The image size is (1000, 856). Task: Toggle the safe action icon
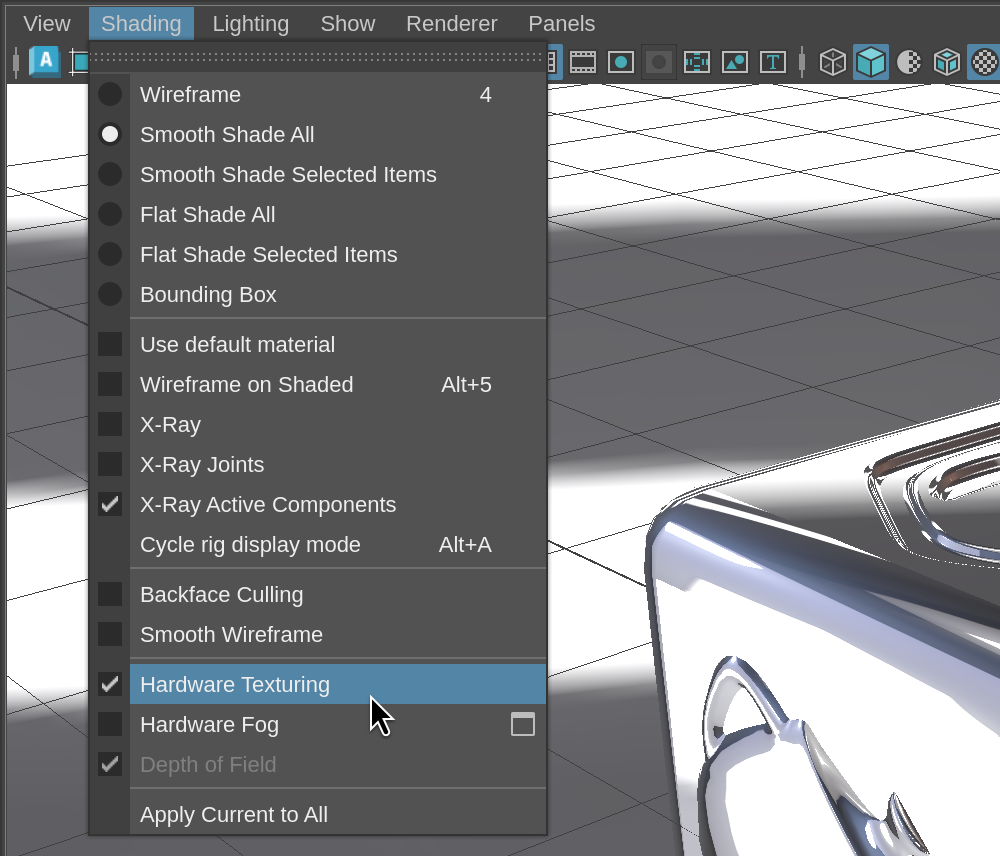(x=735, y=63)
